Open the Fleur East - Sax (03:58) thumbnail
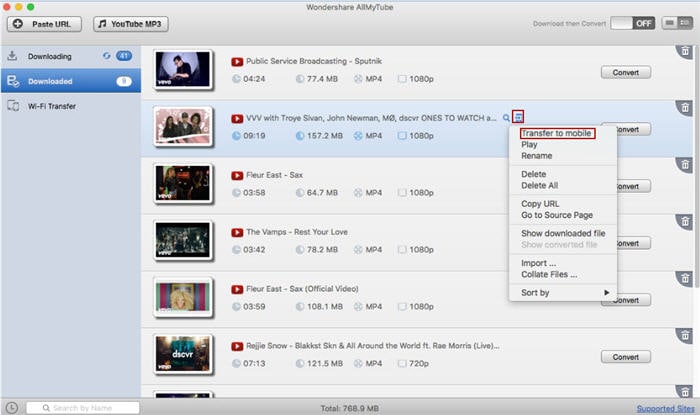Screen dimensions: 700x415 [183, 183]
